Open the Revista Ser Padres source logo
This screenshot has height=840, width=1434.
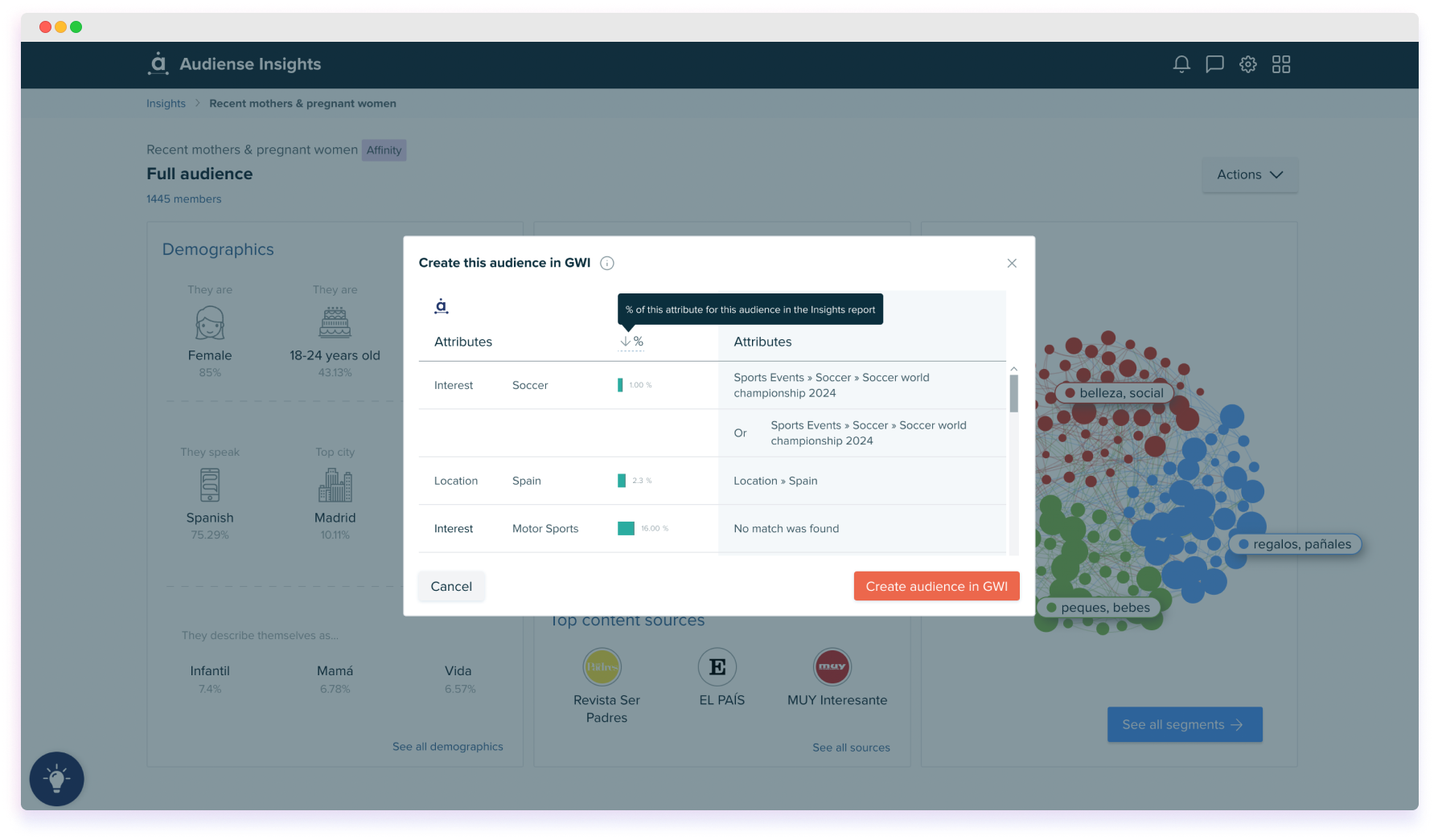point(602,667)
